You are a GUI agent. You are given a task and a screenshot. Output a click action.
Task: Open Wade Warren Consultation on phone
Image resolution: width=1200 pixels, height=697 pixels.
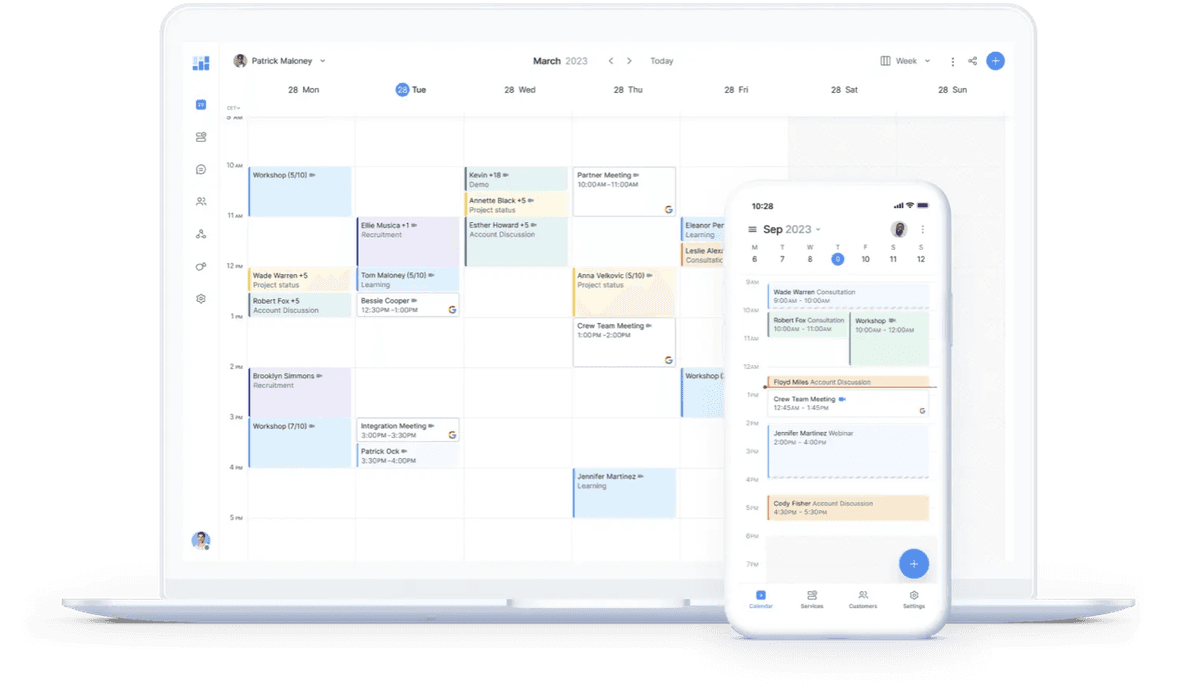(x=848, y=296)
